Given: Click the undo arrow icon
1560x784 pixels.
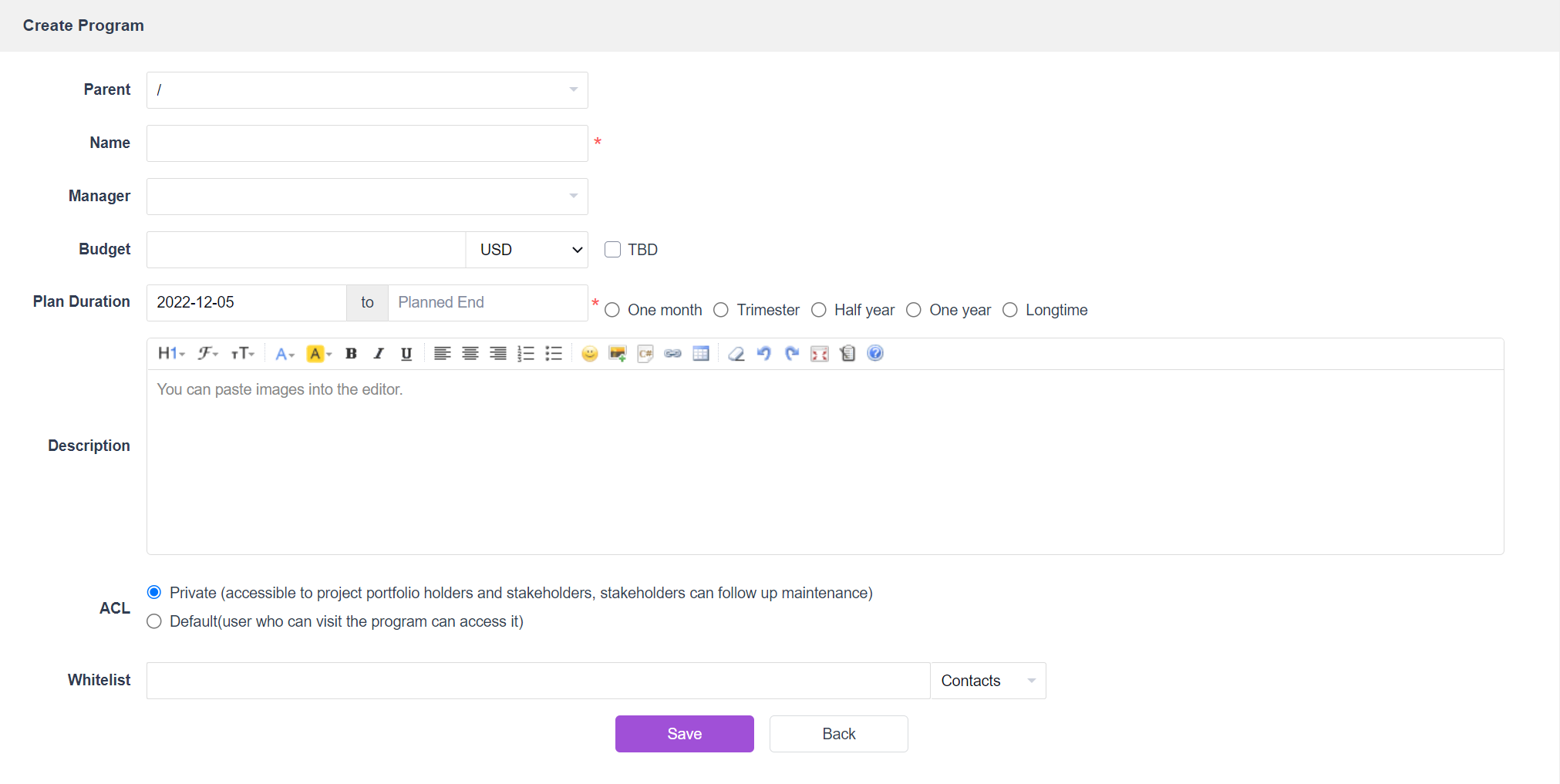Looking at the screenshot, I should pyautogui.click(x=763, y=354).
